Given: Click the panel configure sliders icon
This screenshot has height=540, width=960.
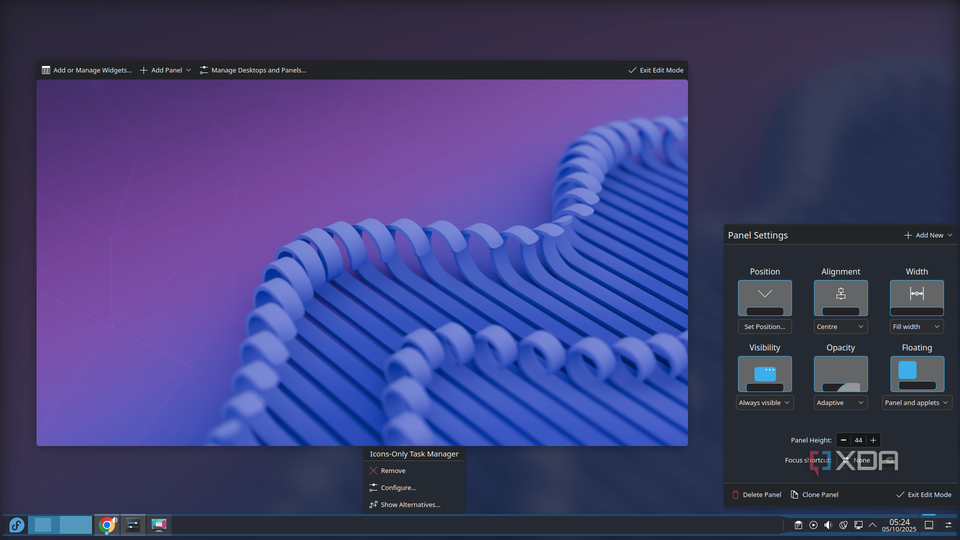Looking at the screenshot, I should 948,525.
